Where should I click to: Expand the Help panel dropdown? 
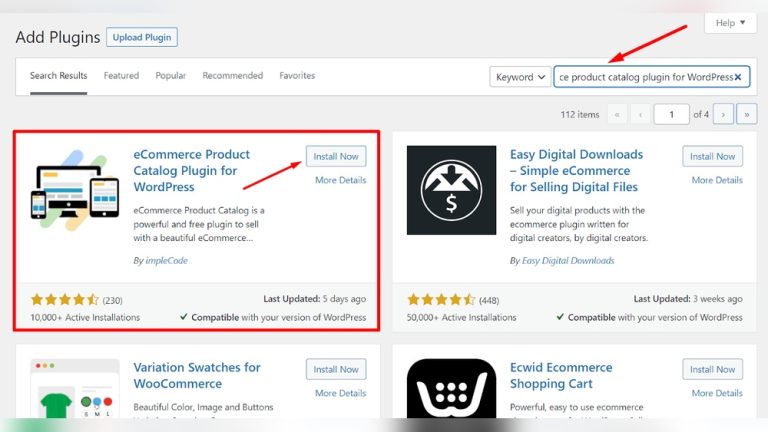[x=730, y=23]
